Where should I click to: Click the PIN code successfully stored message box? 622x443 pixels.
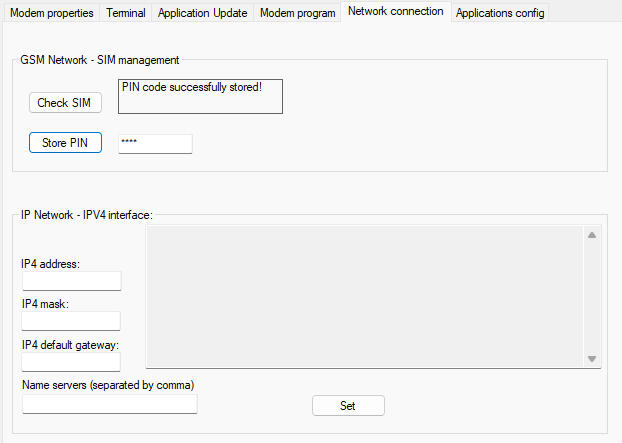click(200, 96)
